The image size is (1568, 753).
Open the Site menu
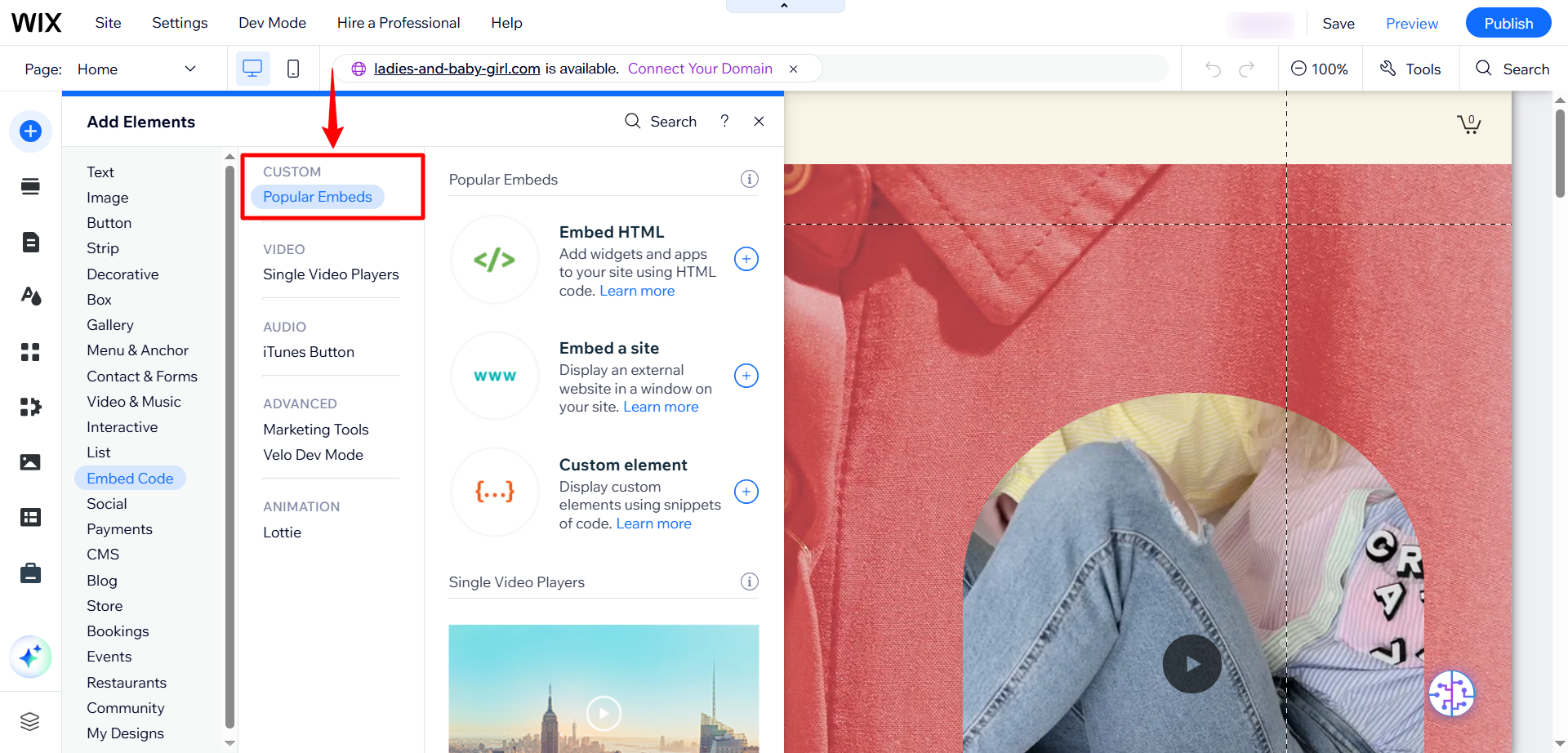point(108,23)
